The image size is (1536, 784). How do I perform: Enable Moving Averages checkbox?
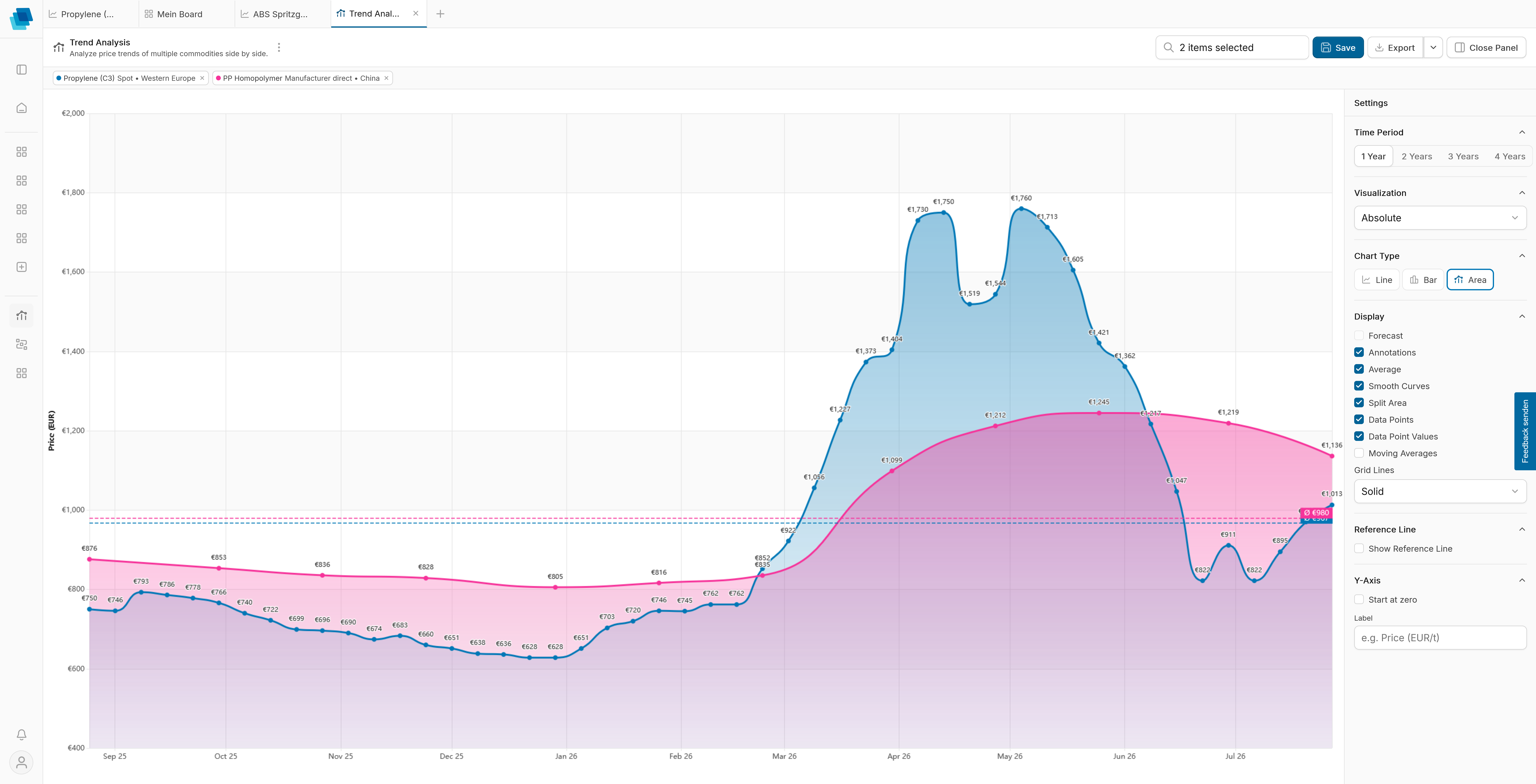pyautogui.click(x=1359, y=453)
